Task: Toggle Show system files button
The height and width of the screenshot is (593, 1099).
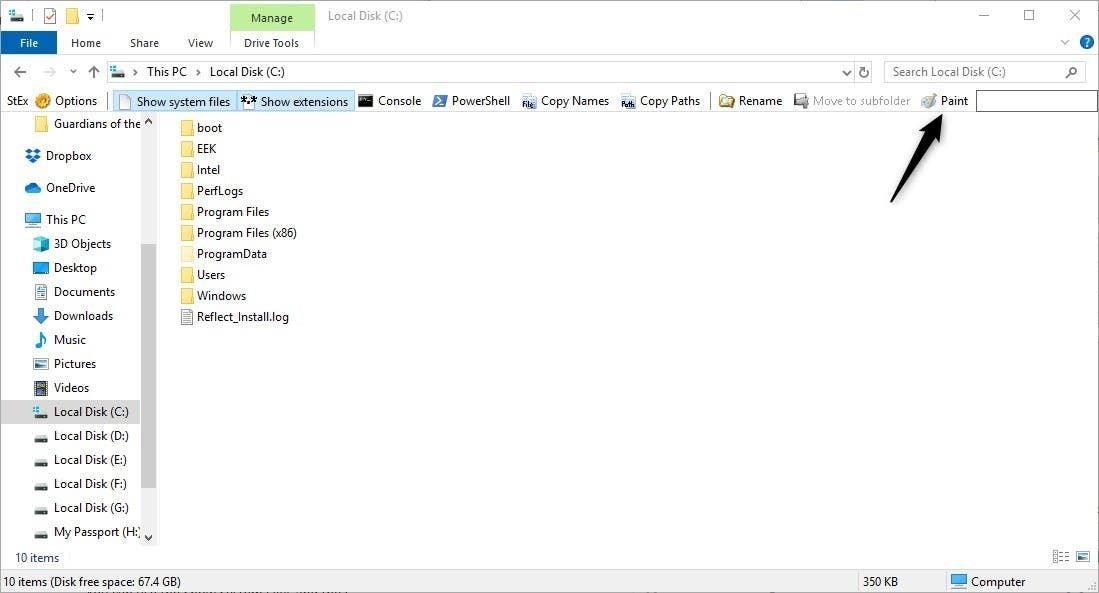Action: 175,102
